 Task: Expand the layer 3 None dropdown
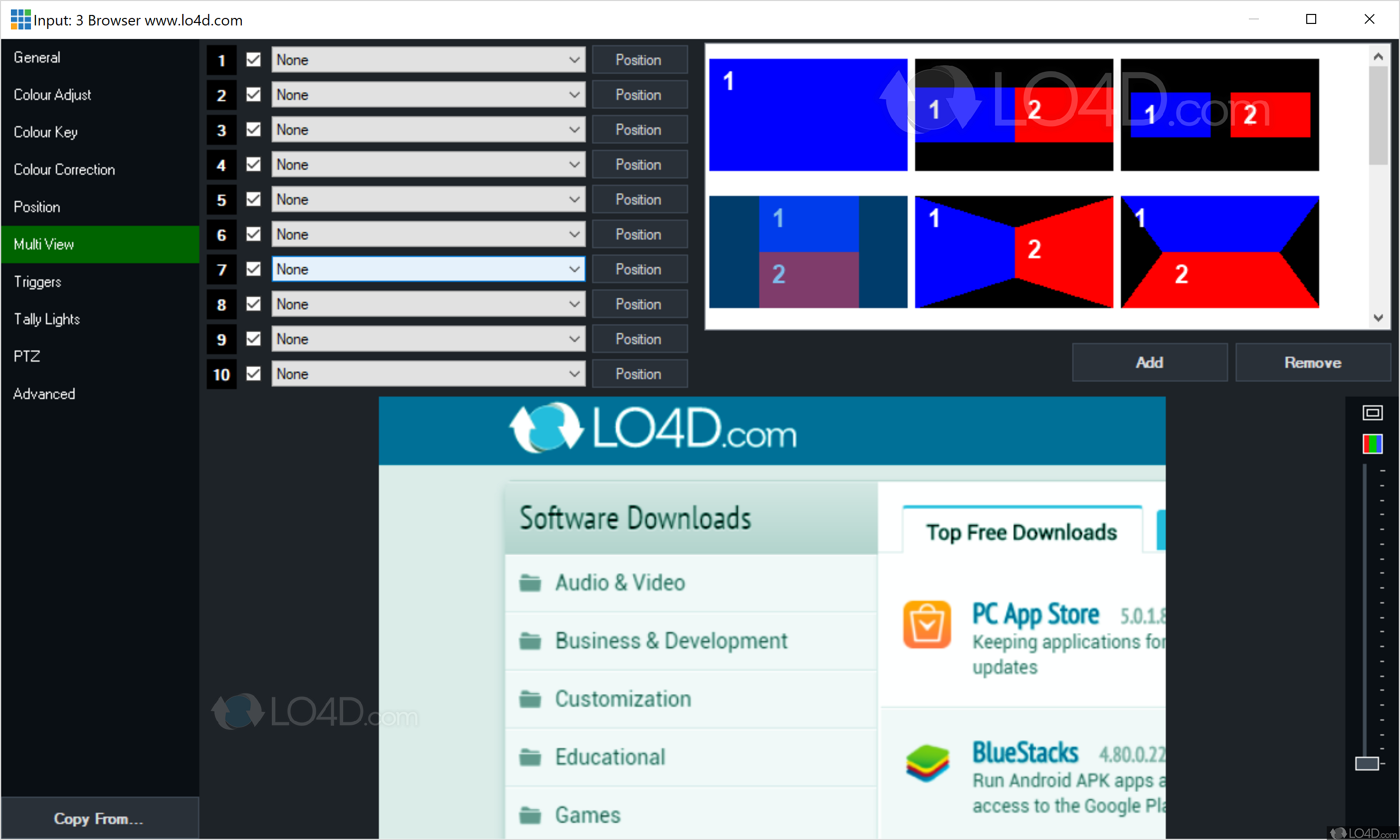click(428, 130)
